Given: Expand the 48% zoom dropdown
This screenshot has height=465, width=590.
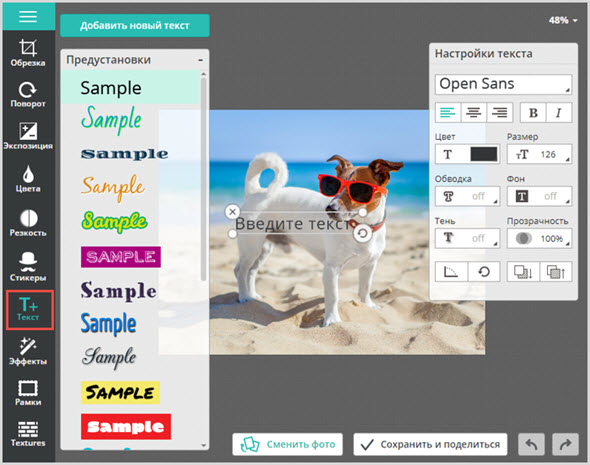Looking at the screenshot, I should [563, 20].
